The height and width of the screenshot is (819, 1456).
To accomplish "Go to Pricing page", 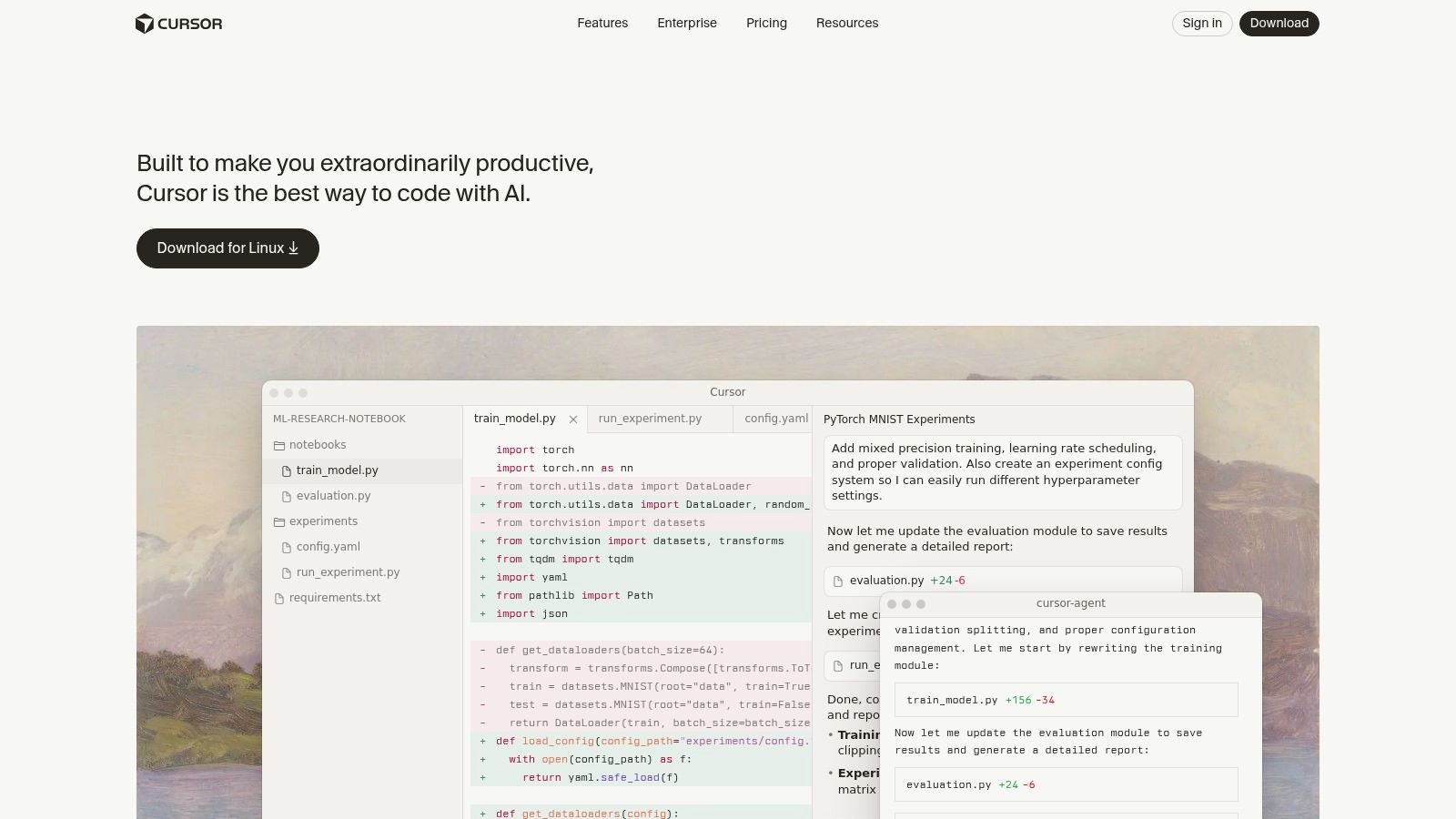I will 766,23.
